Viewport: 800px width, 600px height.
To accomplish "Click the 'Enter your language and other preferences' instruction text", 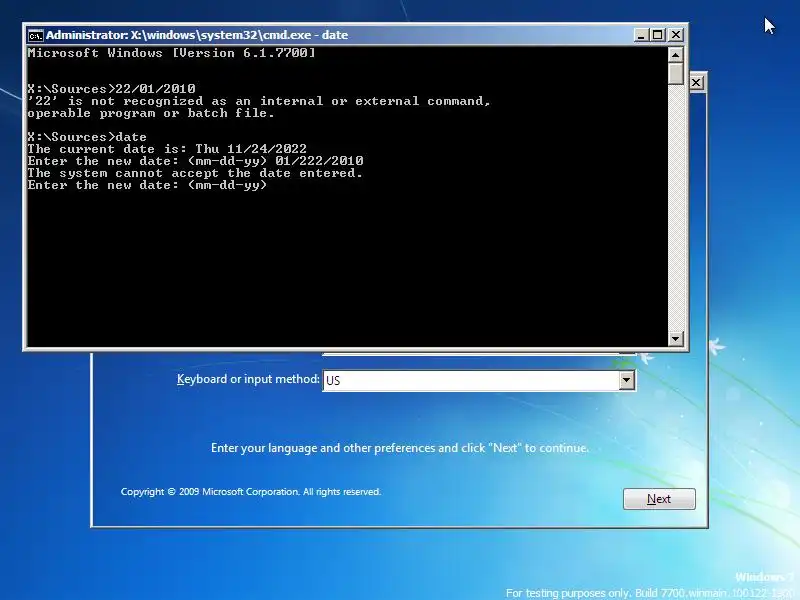I will [x=399, y=448].
